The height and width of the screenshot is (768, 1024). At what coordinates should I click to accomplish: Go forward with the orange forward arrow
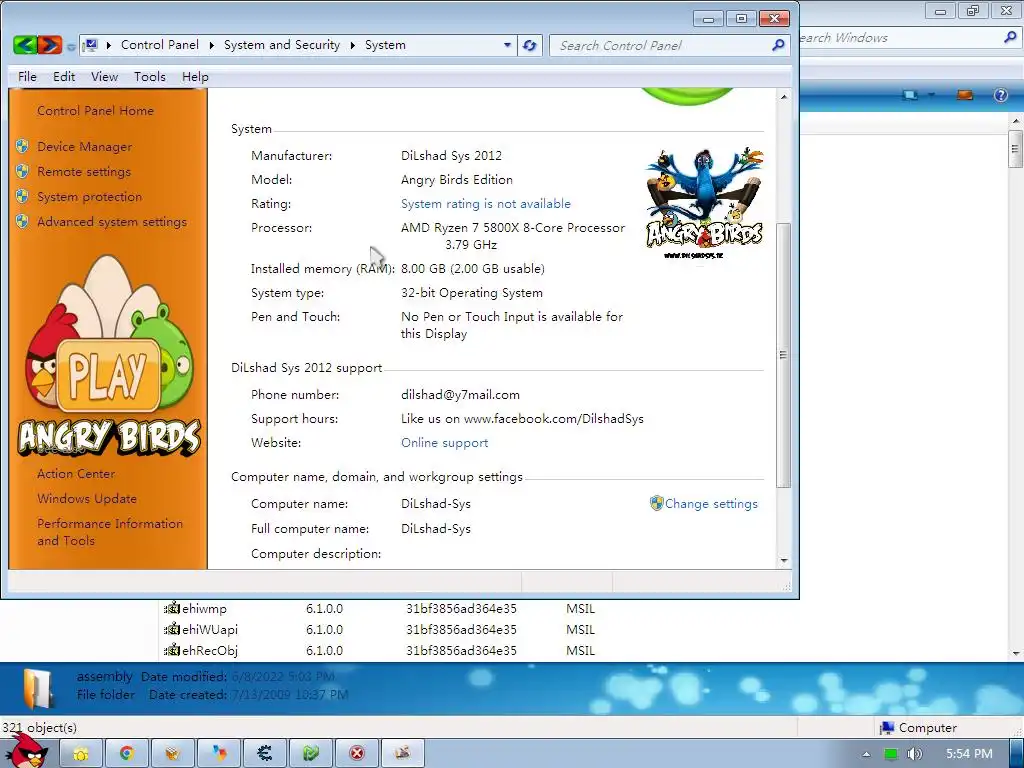(50, 45)
